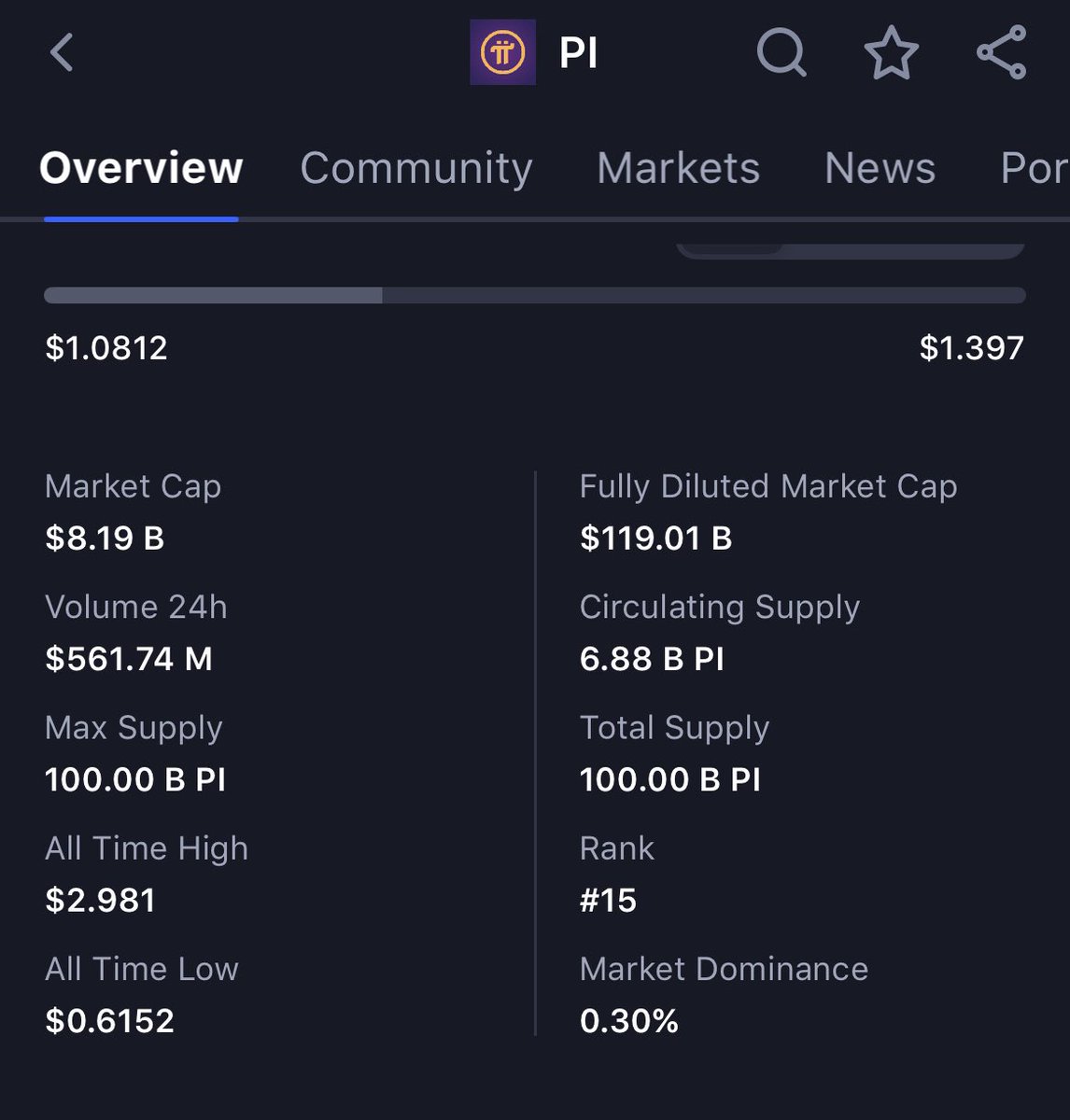Tap the Rank label
The image size is (1070, 1120).
(x=616, y=848)
